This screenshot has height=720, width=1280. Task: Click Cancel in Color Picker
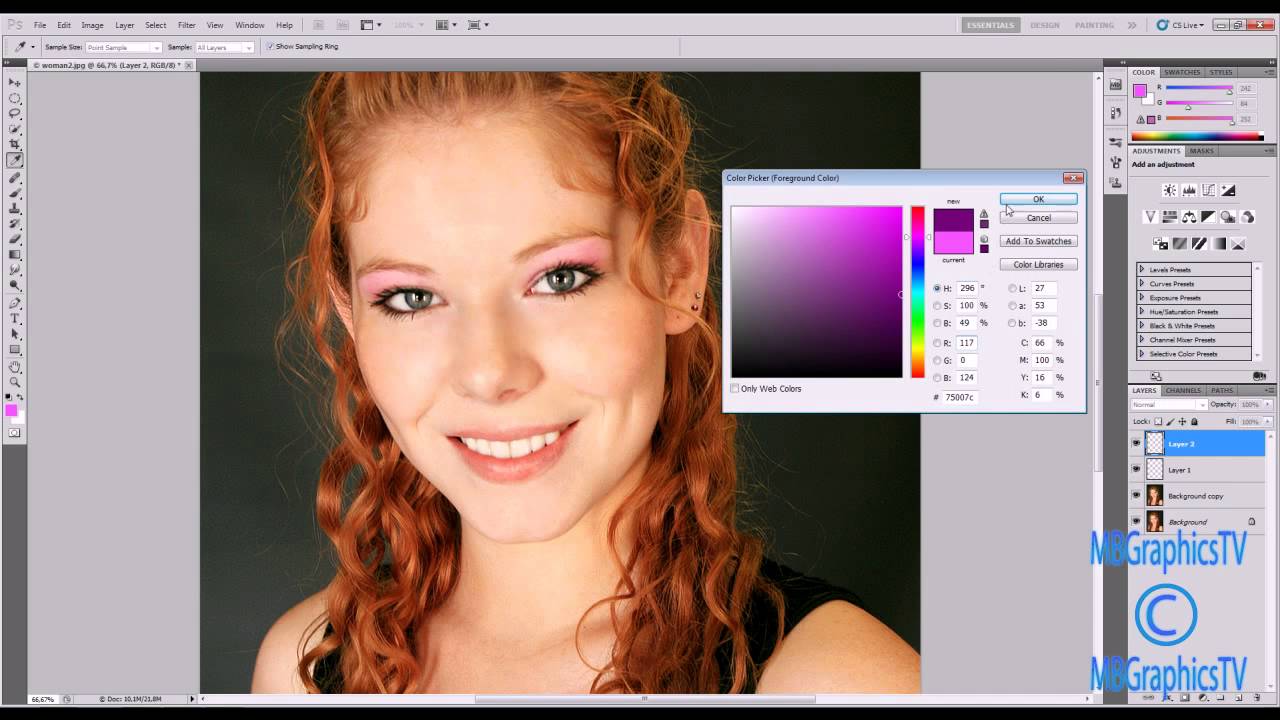click(x=1038, y=217)
